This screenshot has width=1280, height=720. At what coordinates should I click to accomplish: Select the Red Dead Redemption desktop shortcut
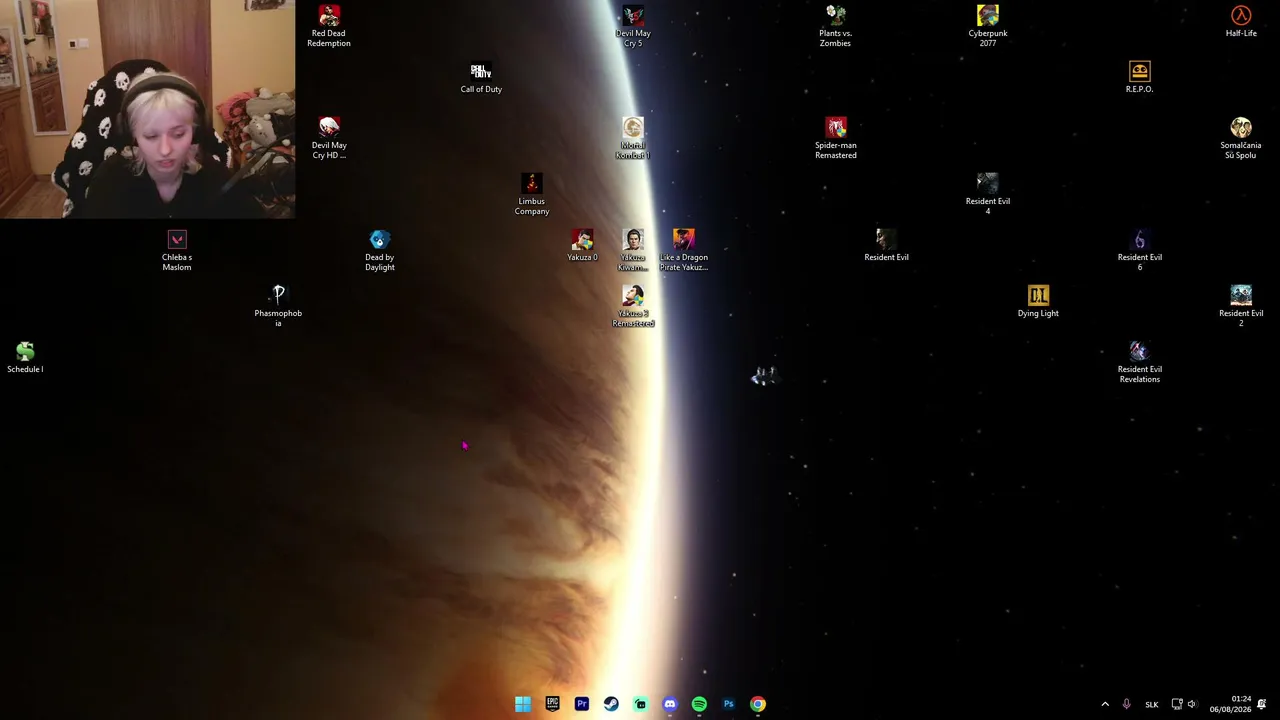[x=329, y=26]
